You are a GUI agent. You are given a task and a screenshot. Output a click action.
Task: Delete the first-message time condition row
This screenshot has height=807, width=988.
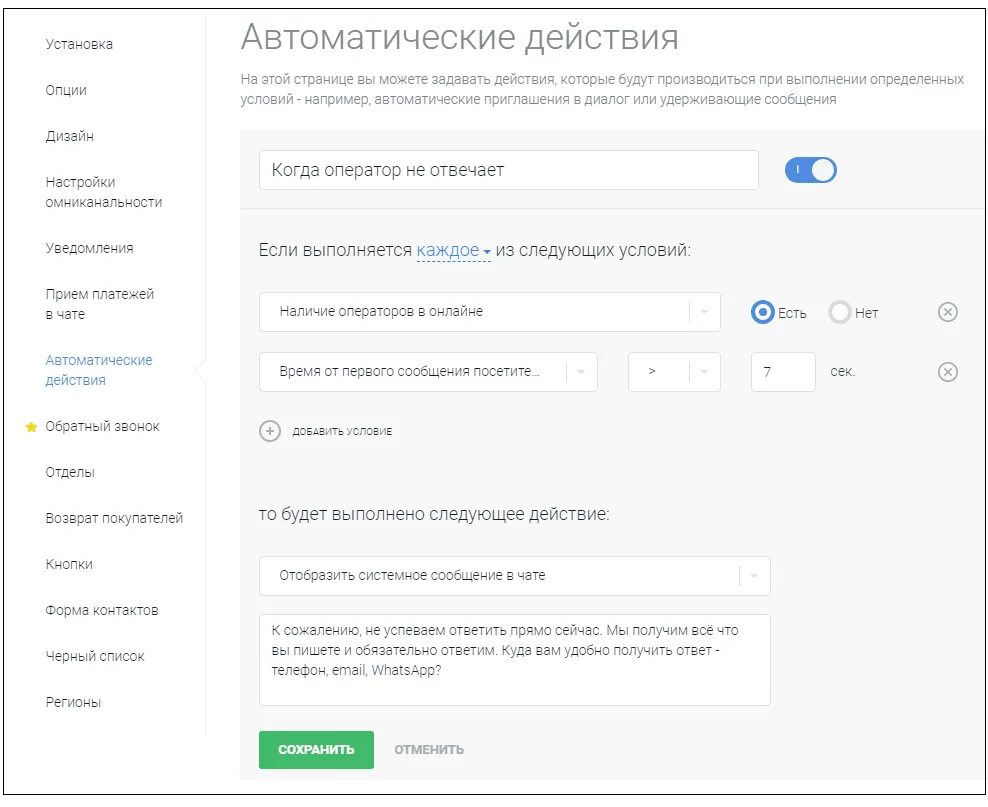point(948,372)
